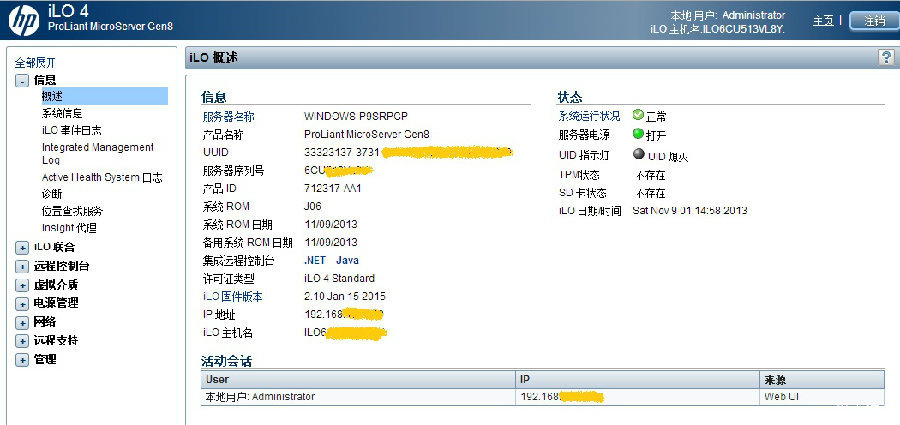
Task: Click the 系统 ROM 日期 value 11/09/2013
Action: click(331, 224)
